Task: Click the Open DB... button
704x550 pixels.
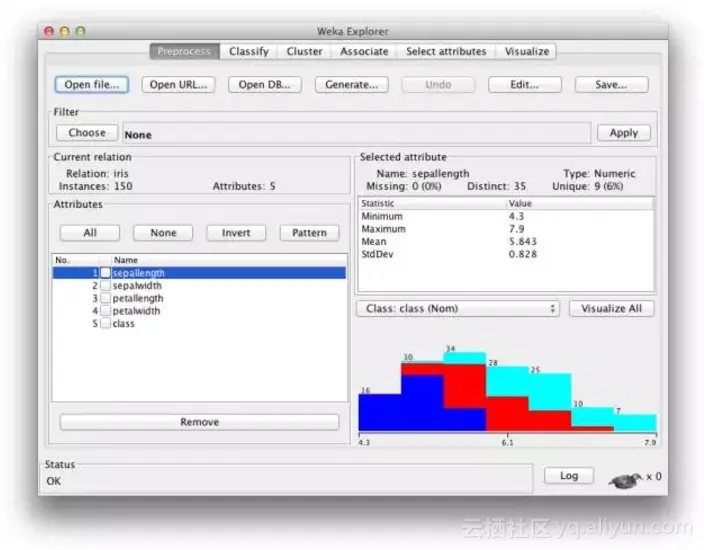Action: [x=264, y=84]
